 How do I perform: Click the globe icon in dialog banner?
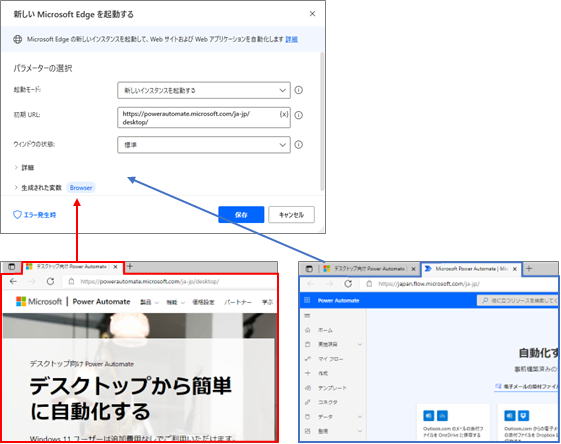tap(18, 39)
